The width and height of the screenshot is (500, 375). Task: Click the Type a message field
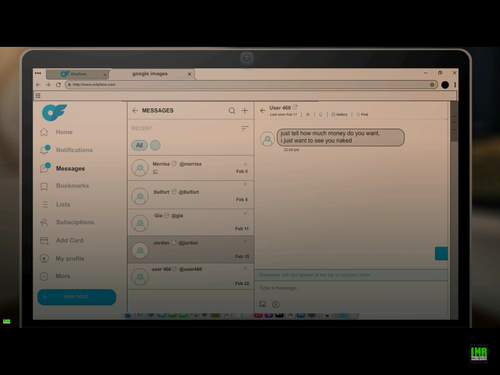[x=351, y=288]
